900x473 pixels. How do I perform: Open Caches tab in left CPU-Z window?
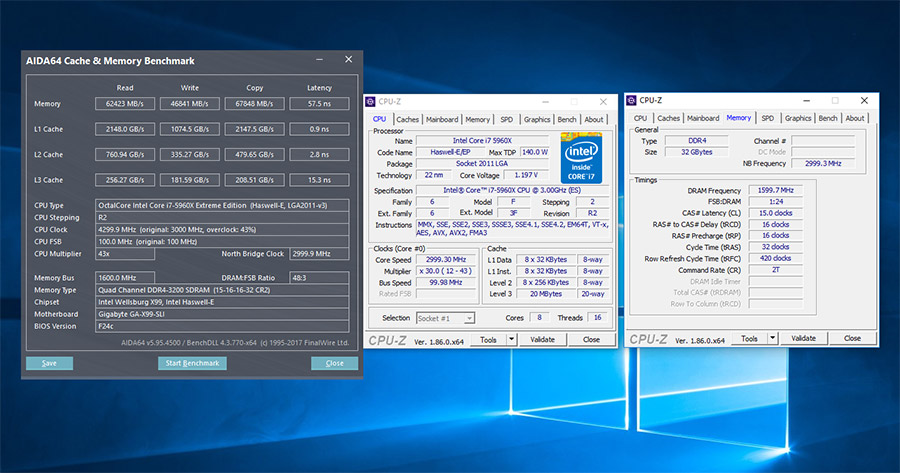[408, 119]
